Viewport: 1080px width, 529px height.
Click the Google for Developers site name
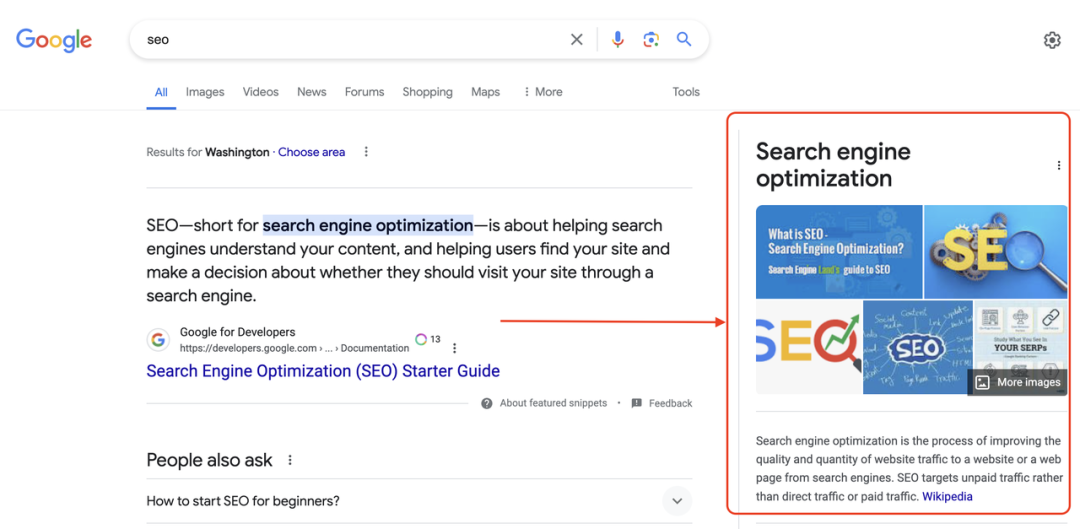coord(238,332)
